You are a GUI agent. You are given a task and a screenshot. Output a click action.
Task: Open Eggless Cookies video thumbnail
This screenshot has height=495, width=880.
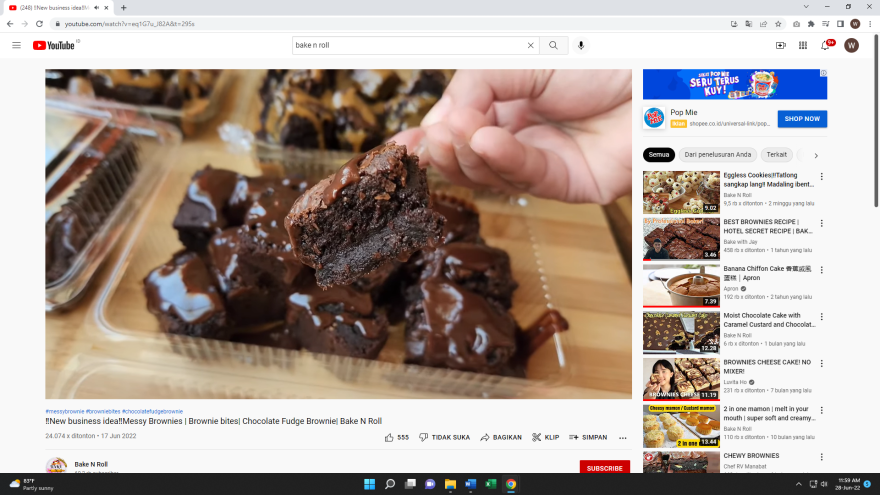tap(681, 192)
